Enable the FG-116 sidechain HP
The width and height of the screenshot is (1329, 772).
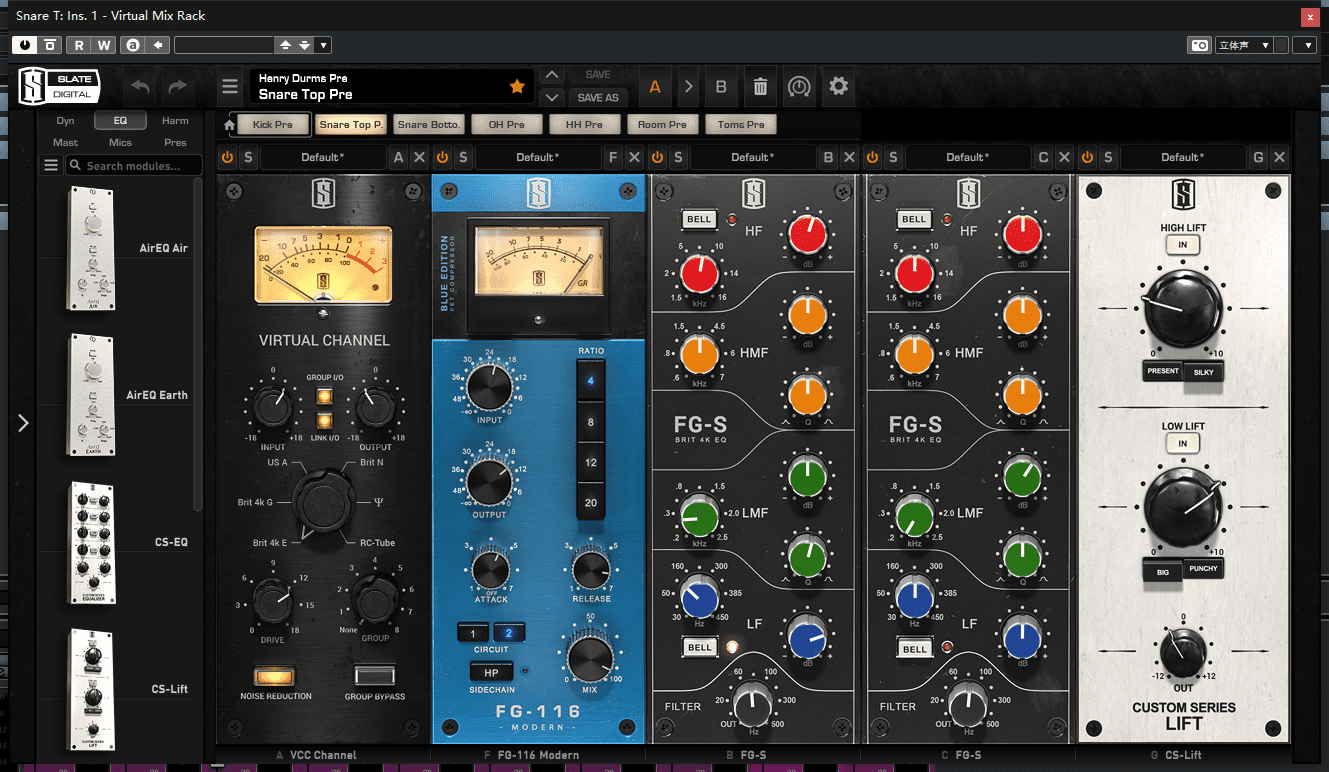(491, 672)
